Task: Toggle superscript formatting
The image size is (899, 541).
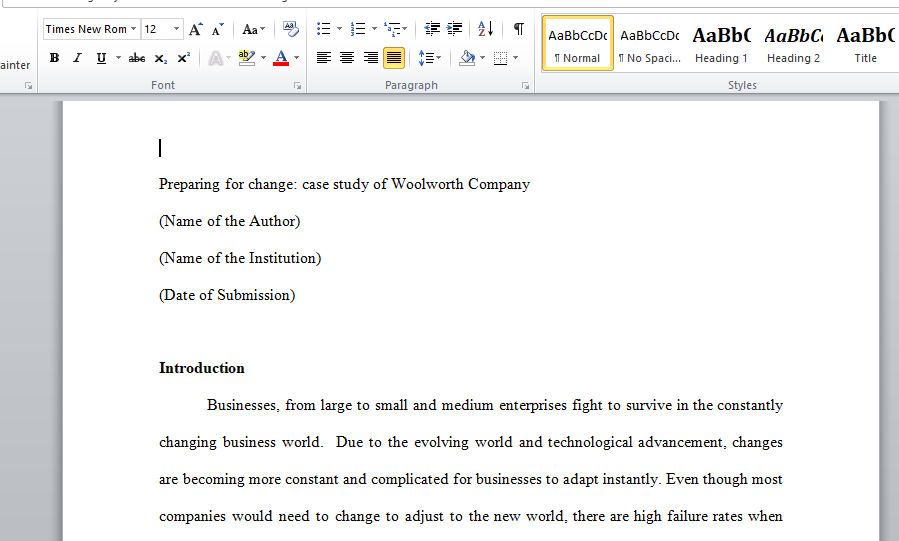Action: tap(183, 58)
